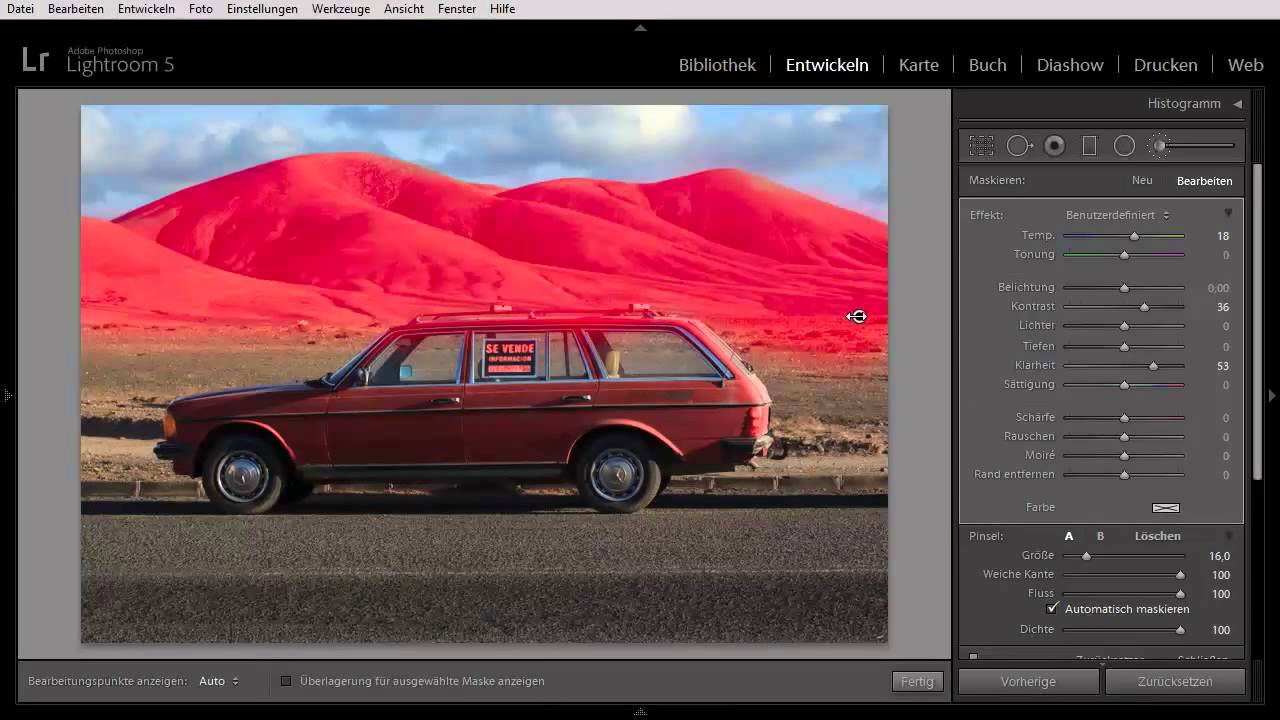Select brush A
This screenshot has height=720, width=1280.
point(1069,536)
